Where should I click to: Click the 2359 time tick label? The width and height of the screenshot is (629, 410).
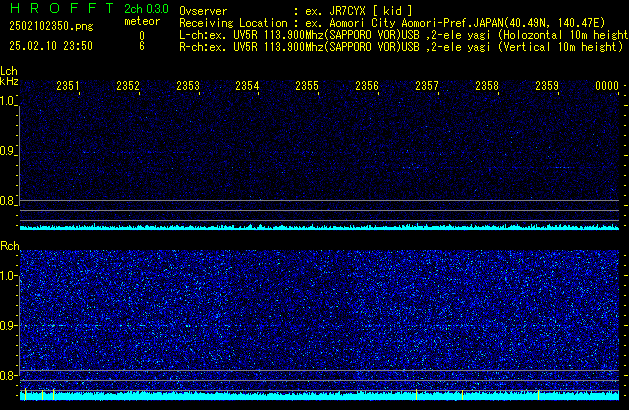(547, 86)
